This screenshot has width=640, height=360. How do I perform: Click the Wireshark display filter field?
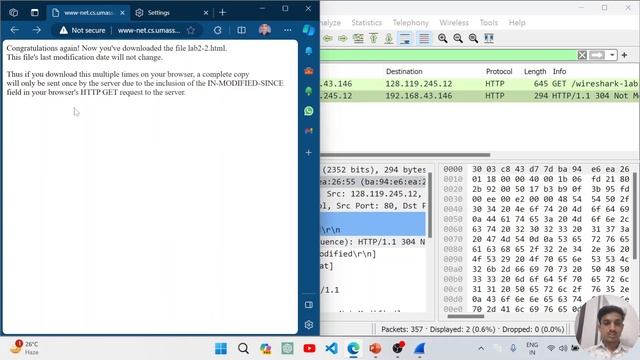click(x=448, y=55)
